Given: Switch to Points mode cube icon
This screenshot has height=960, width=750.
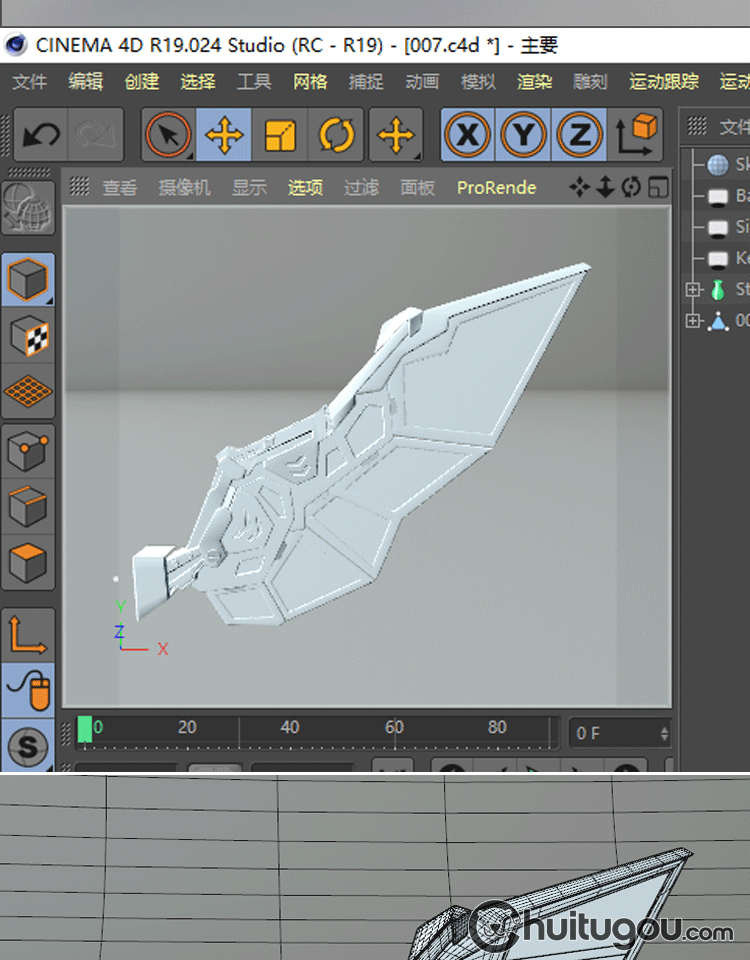Looking at the screenshot, I should tap(28, 452).
